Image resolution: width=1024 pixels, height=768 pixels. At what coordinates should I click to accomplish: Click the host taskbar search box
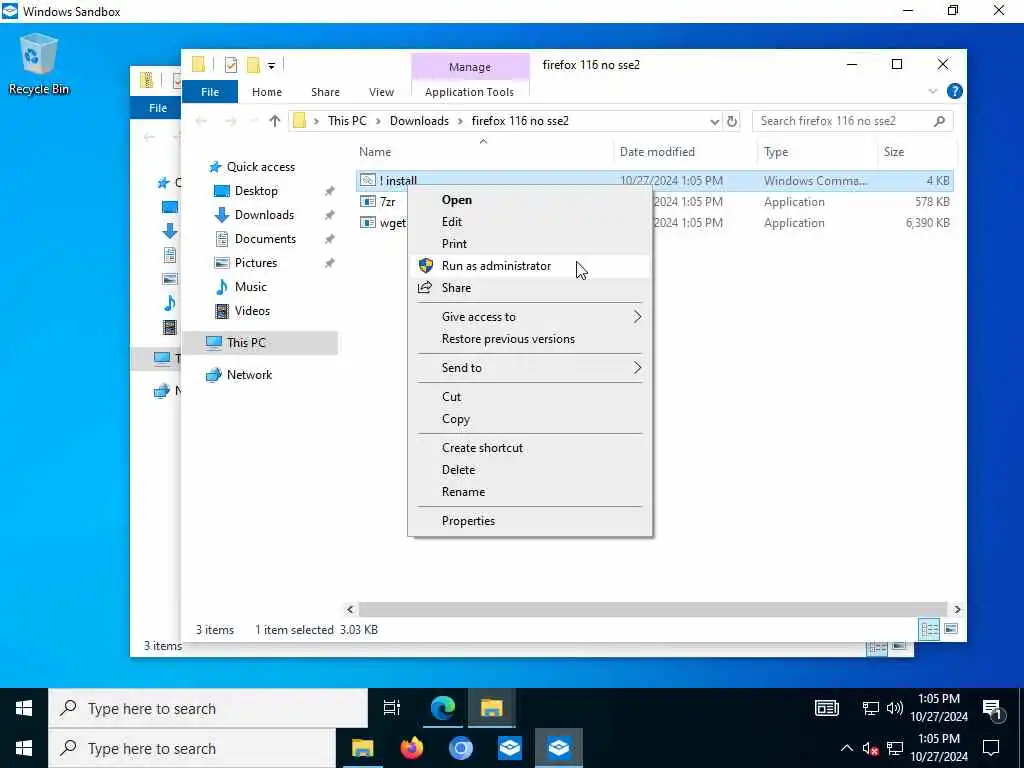pyautogui.click(x=192, y=748)
